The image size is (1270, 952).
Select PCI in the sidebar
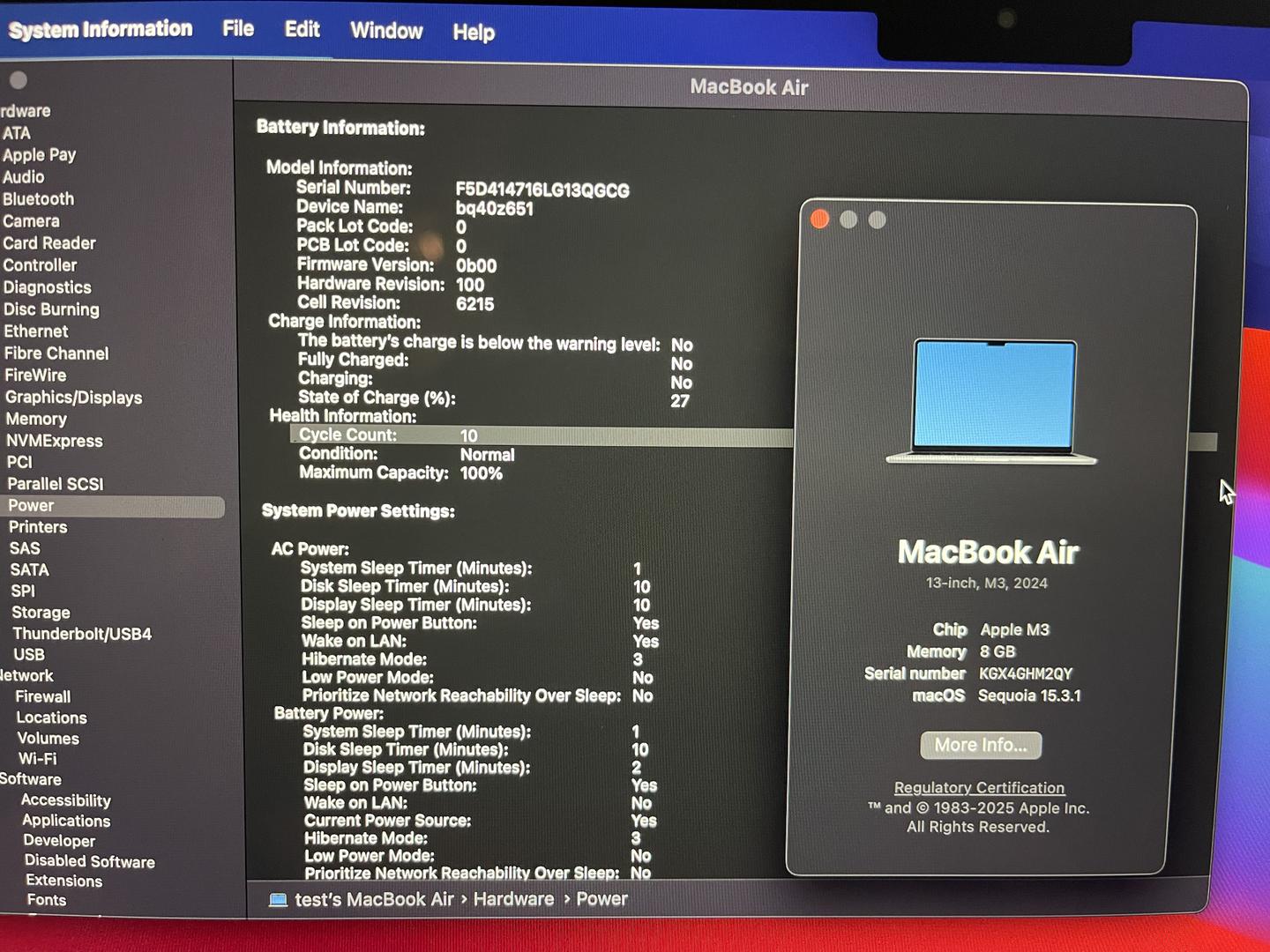pyautogui.click(x=19, y=462)
